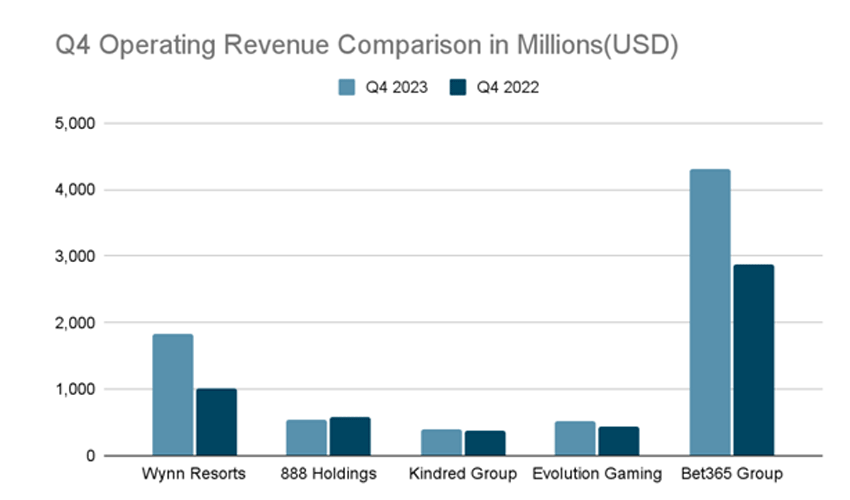Select Kindred Group Q4 2023 bar

click(x=441, y=443)
